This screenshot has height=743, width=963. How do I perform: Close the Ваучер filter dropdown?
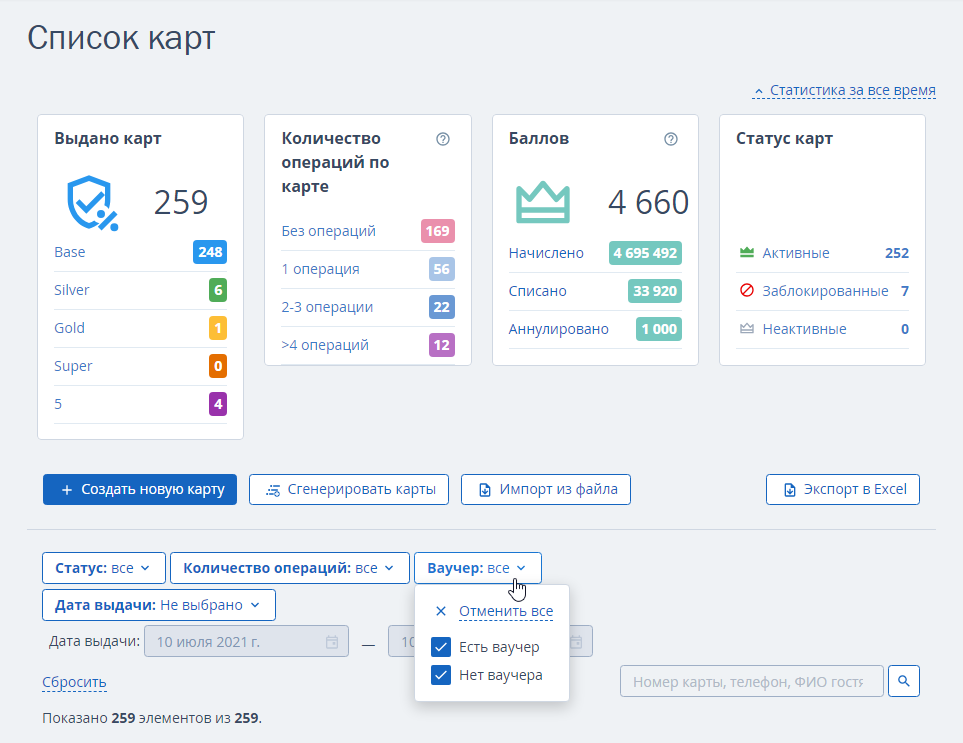tap(478, 568)
